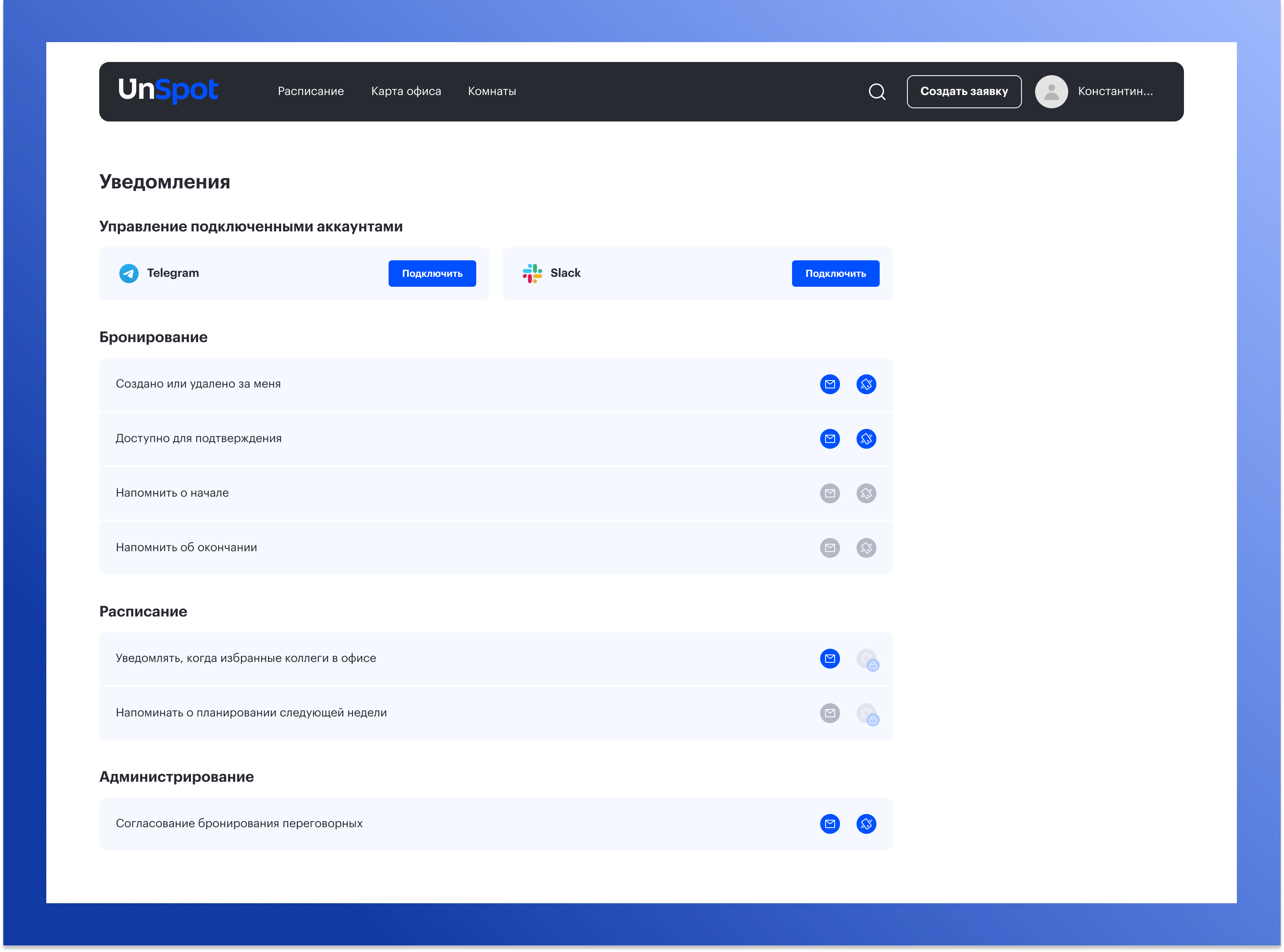The height and width of the screenshot is (952, 1284).
Task: Toggle email for "Доступно для подтверждения"
Action: (830, 439)
